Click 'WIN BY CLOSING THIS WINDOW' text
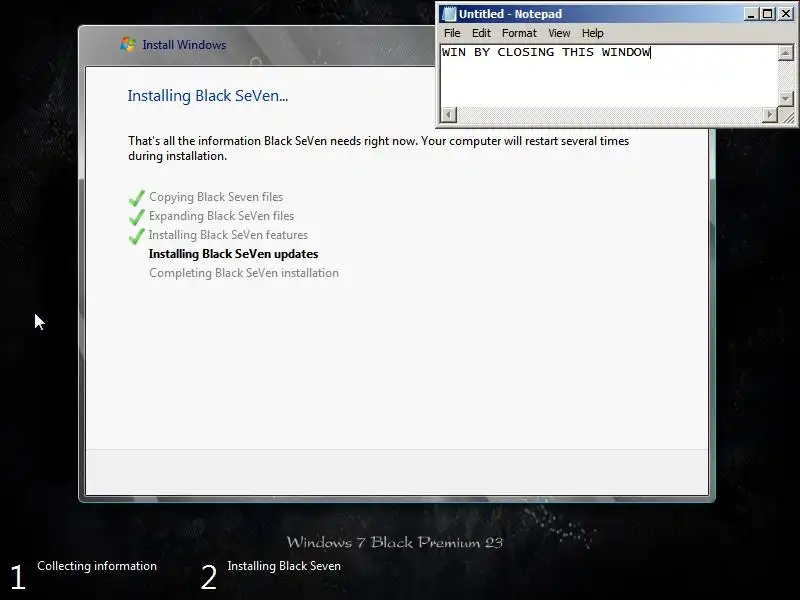800x600 pixels. click(546, 52)
